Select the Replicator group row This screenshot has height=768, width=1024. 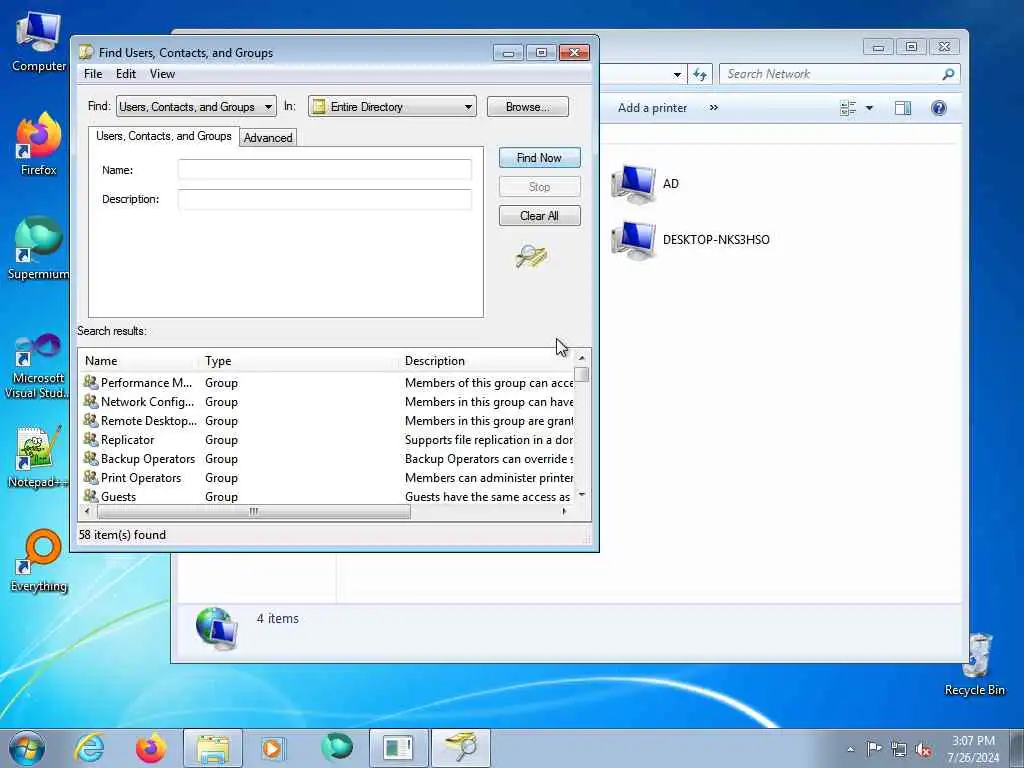pyautogui.click(x=326, y=440)
